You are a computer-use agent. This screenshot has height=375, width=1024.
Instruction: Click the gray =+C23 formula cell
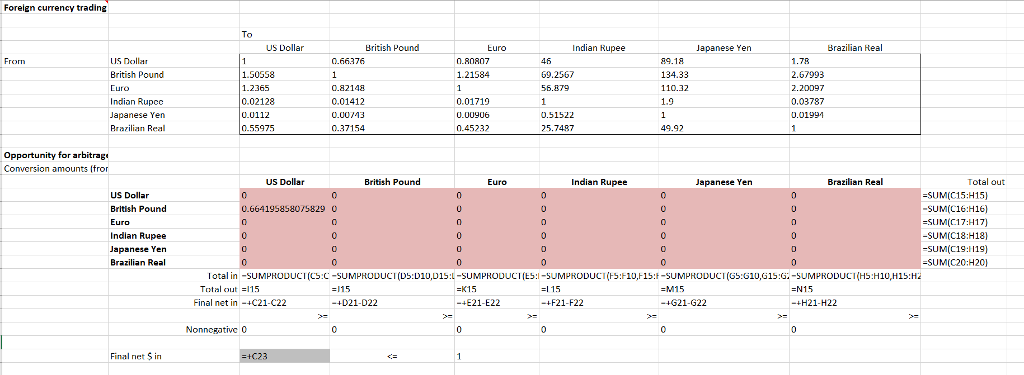(284, 356)
